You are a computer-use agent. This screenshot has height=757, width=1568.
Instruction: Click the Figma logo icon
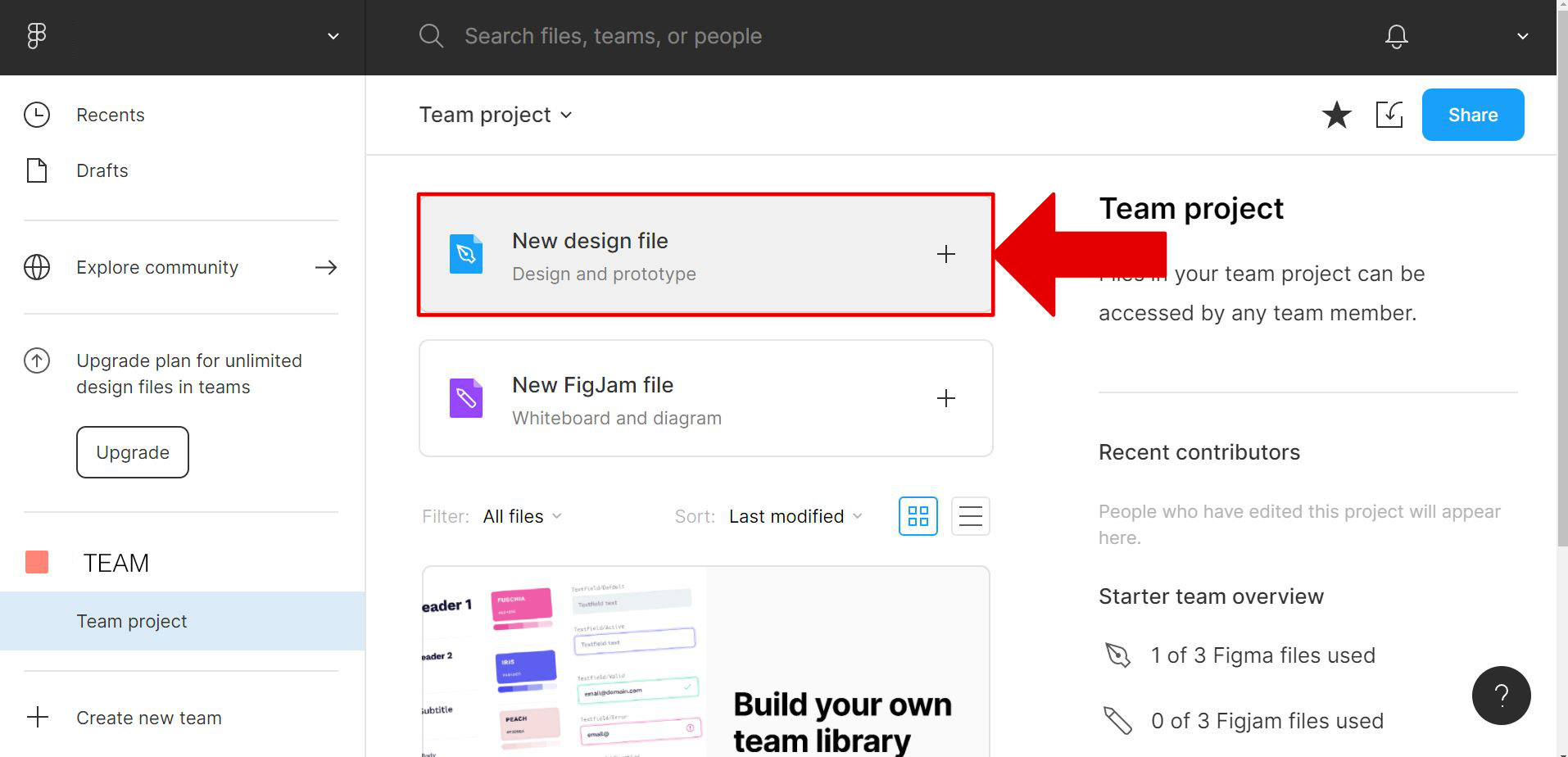point(36,36)
